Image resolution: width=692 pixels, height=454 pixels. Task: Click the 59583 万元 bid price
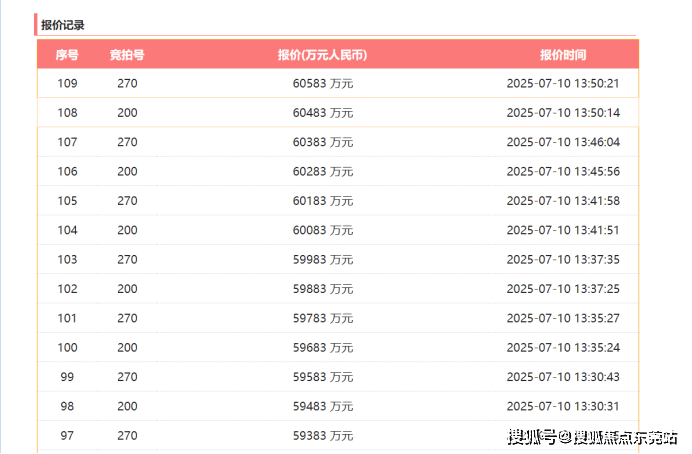tap(322, 377)
